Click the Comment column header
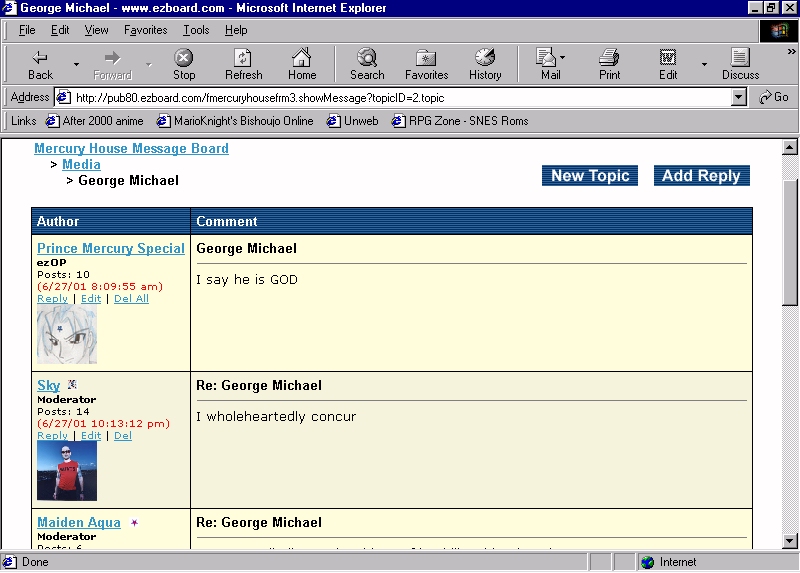800x573 pixels. (x=471, y=221)
